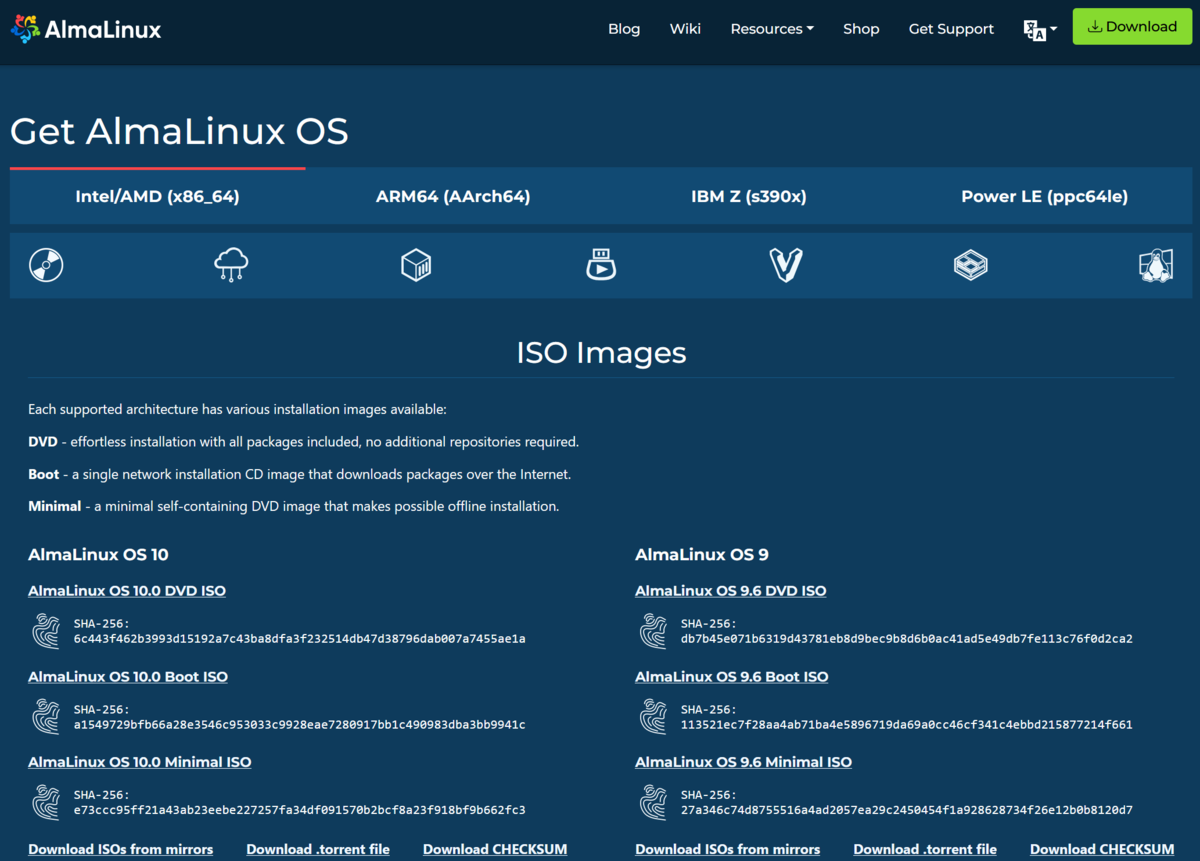Click fingerprint icon beside 10.0 Boot checksum
The image size is (1200, 861).
46,717
